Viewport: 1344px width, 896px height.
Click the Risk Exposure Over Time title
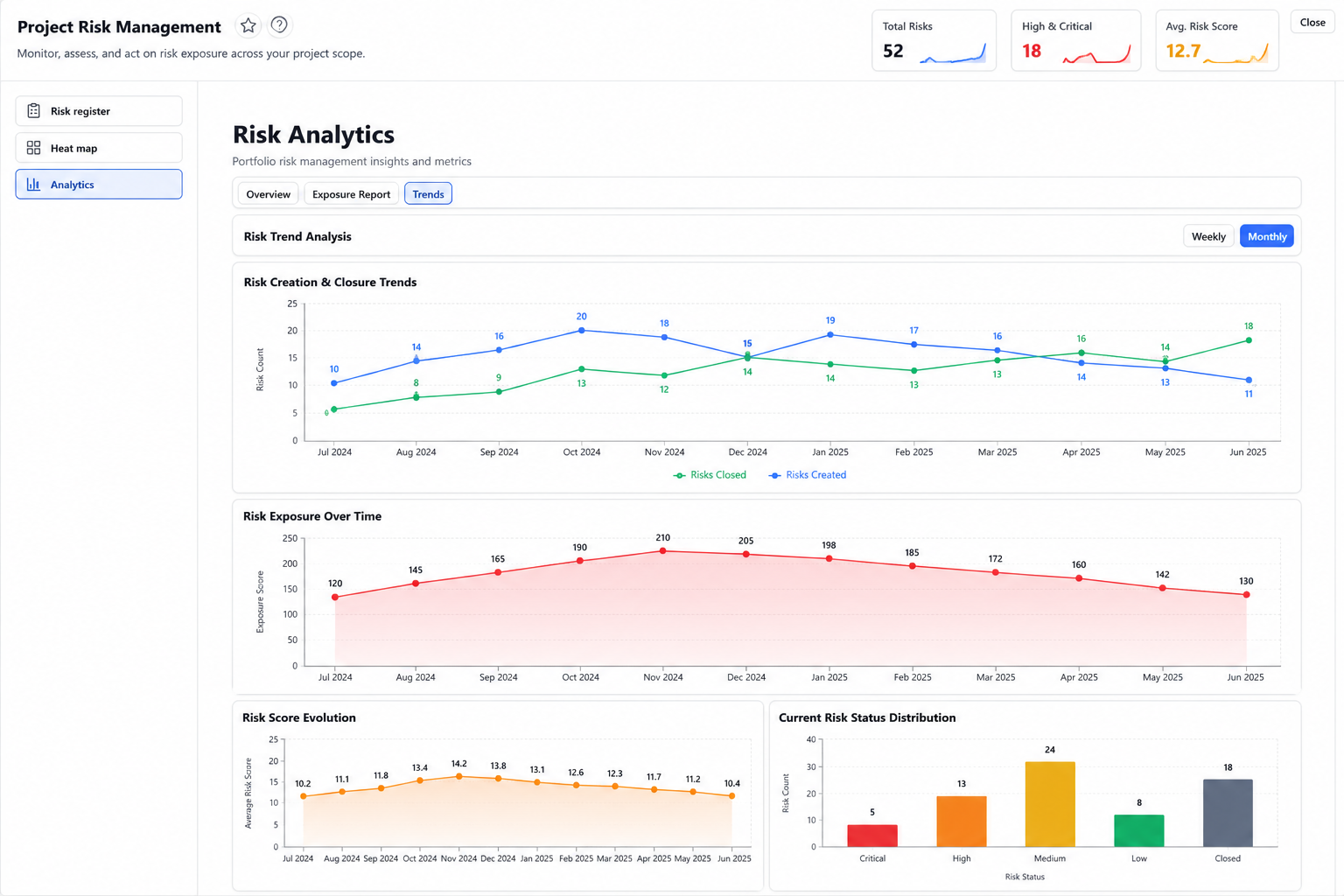point(312,516)
